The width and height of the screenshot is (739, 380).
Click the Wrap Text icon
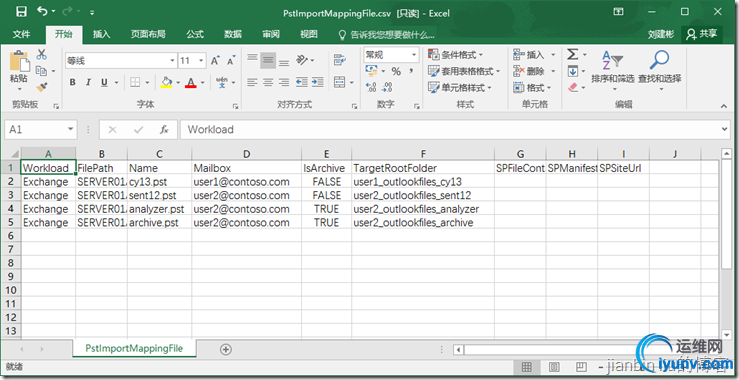tap(340, 60)
